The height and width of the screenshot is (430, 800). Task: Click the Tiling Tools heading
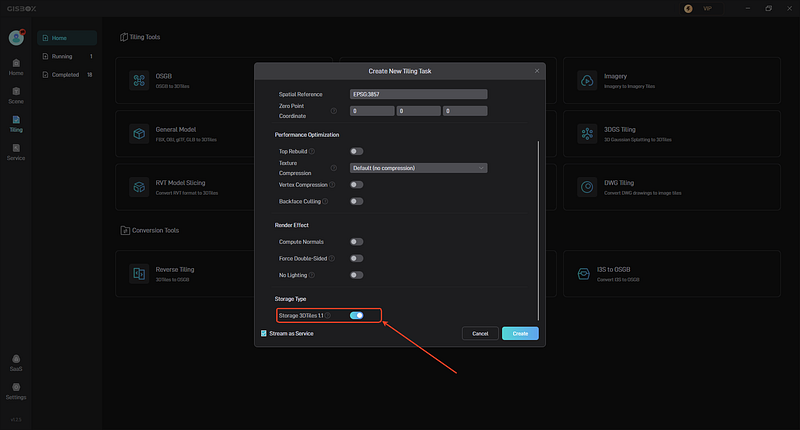pos(140,37)
